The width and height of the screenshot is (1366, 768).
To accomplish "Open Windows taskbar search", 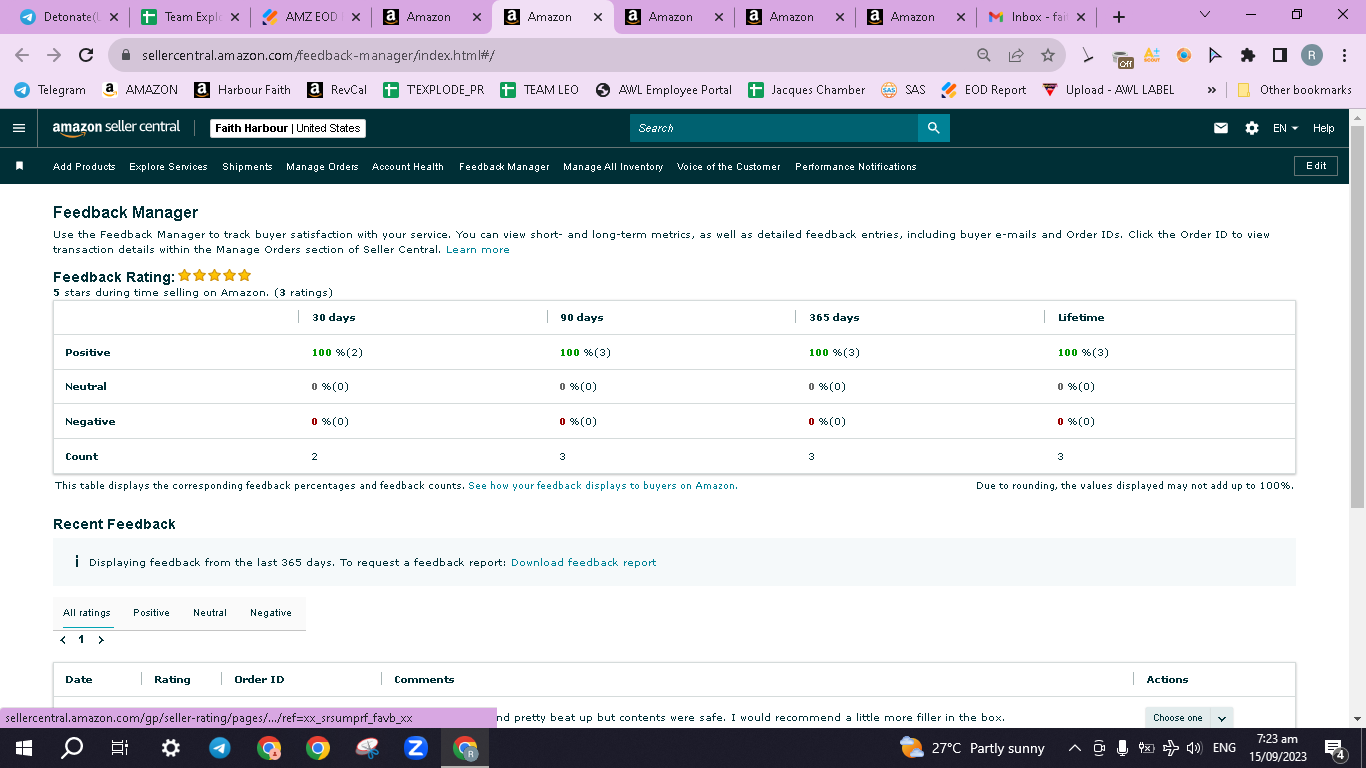I will pos(72,747).
